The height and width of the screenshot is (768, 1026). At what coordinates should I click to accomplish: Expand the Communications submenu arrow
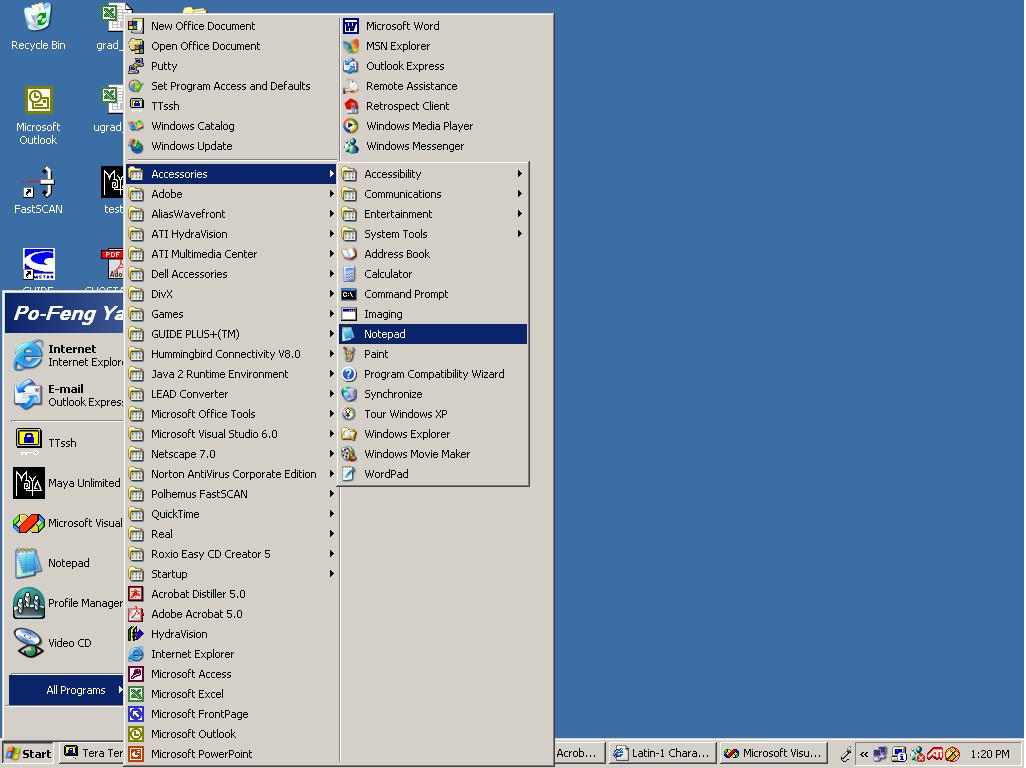click(520, 194)
